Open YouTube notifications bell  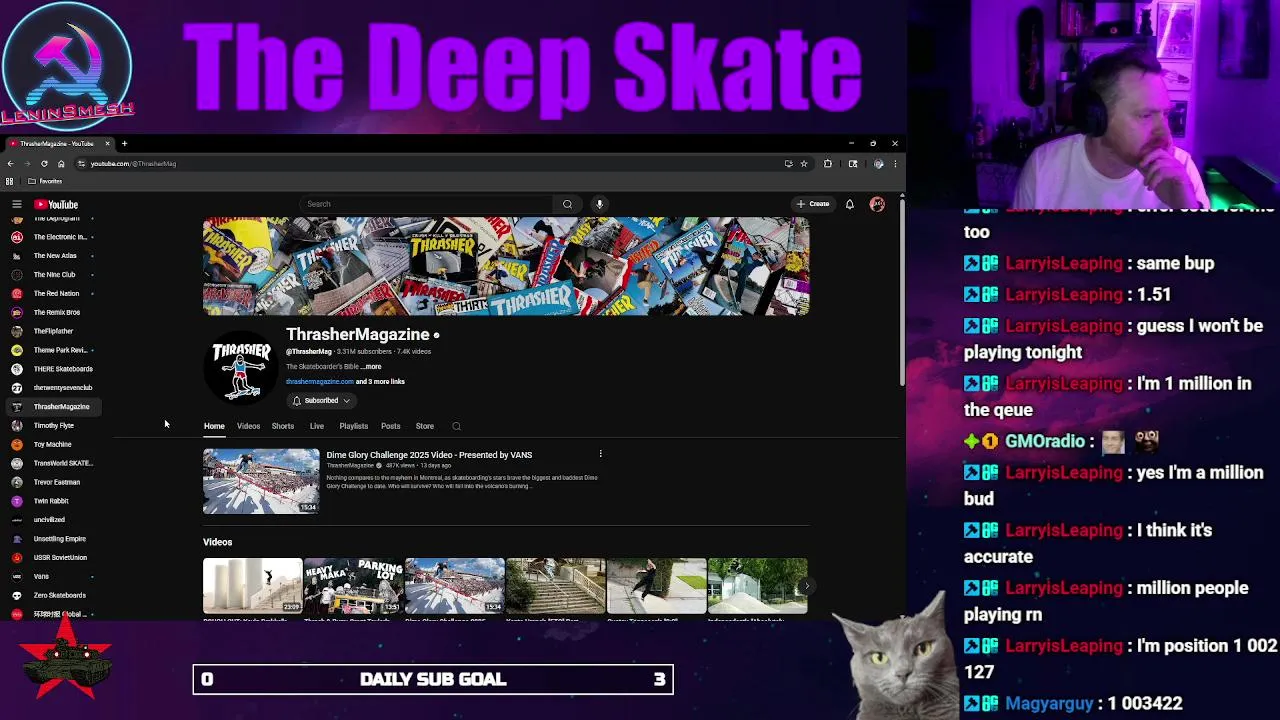tap(850, 204)
